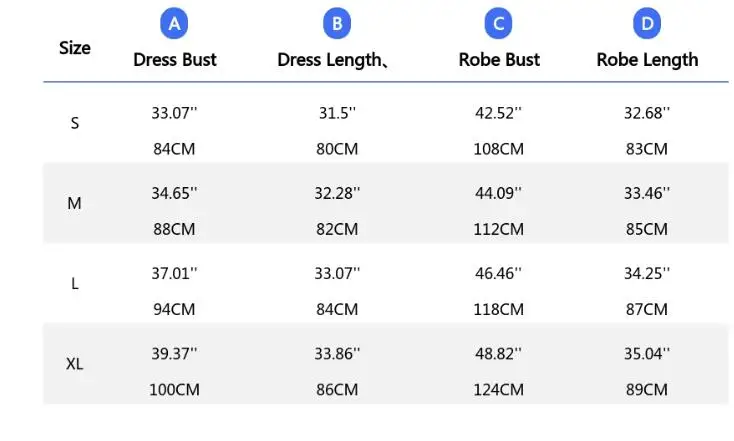Click the 46.46'' robe bust value
Viewport: 734px width, 441px height.
[x=499, y=273]
